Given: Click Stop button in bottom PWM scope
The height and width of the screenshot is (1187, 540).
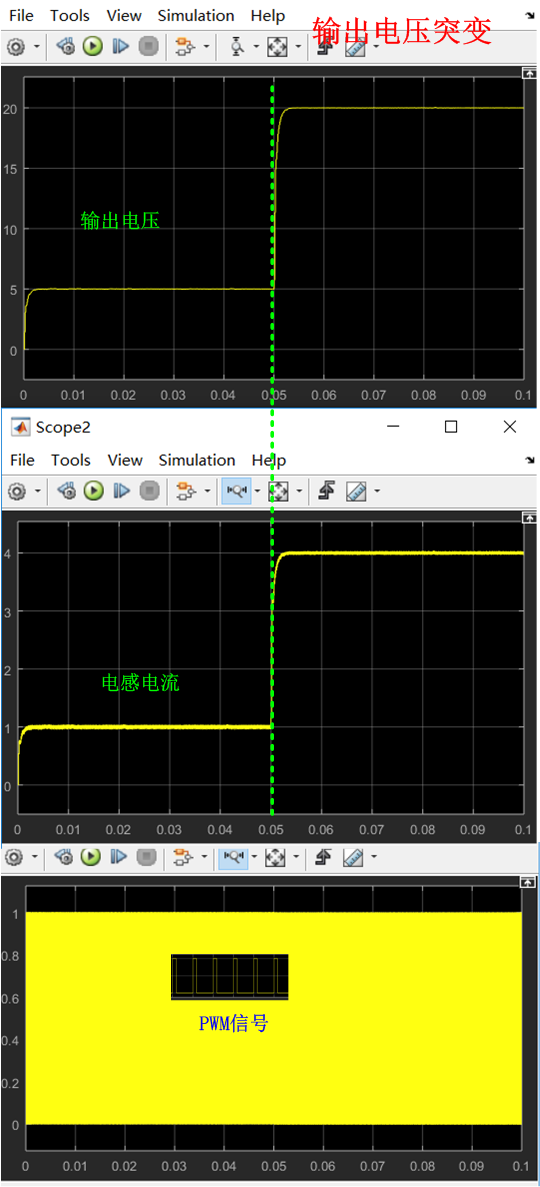Looking at the screenshot, I should click(x=148, y=858).
